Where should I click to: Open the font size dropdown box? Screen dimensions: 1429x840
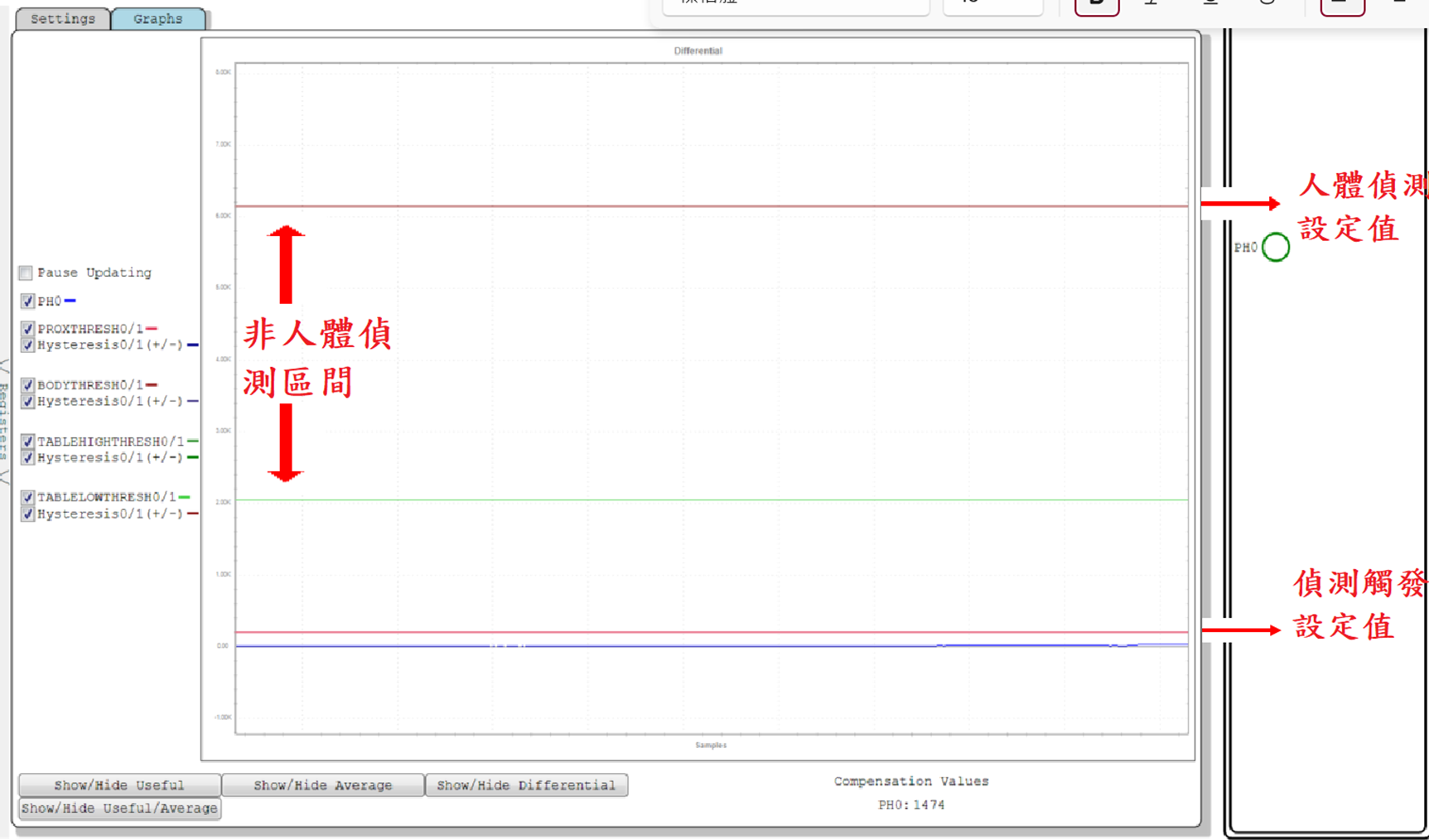tap(992, 5)
